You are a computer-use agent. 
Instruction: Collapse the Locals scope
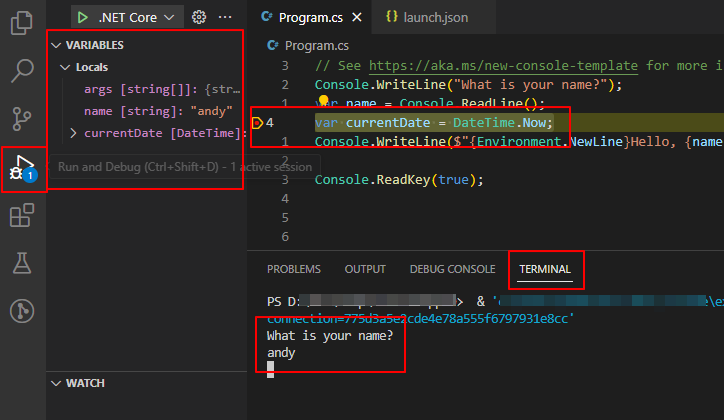[x=65, y=67]
